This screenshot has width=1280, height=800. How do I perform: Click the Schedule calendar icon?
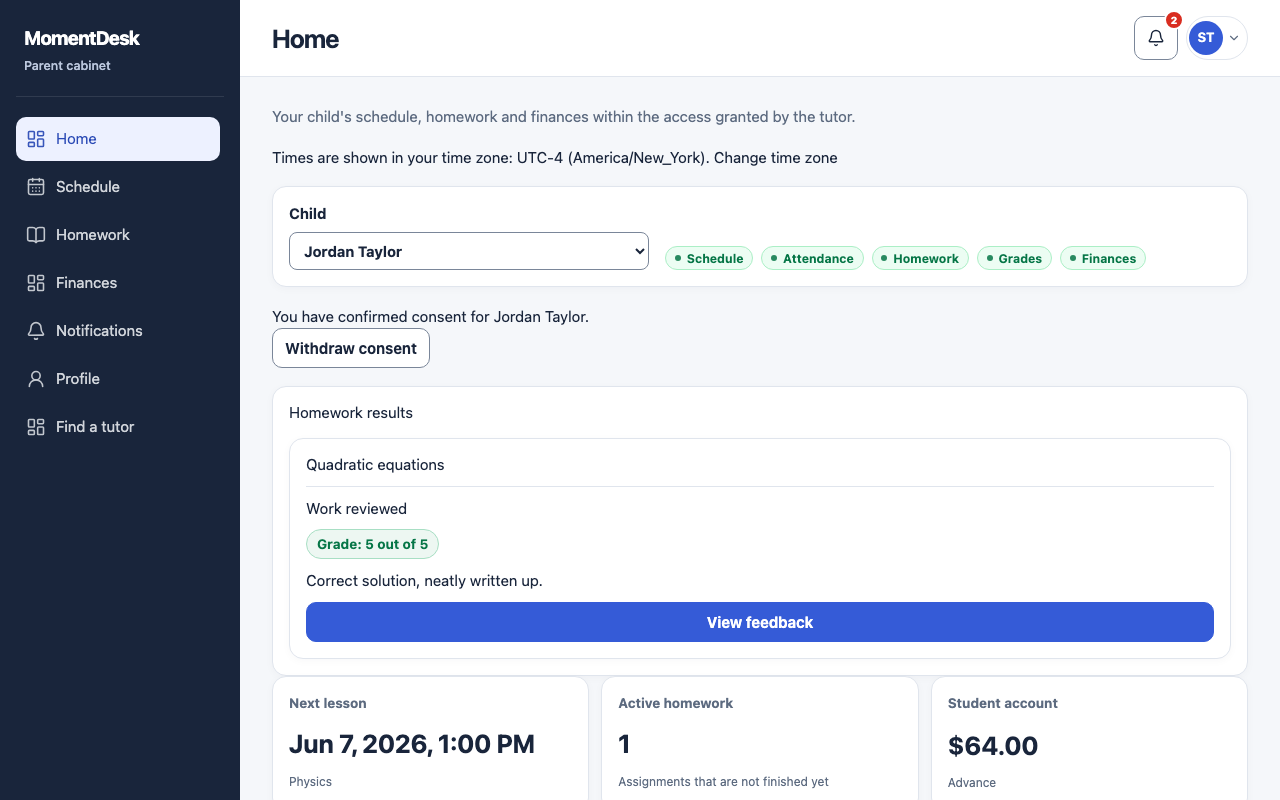(x=36, y=187)
